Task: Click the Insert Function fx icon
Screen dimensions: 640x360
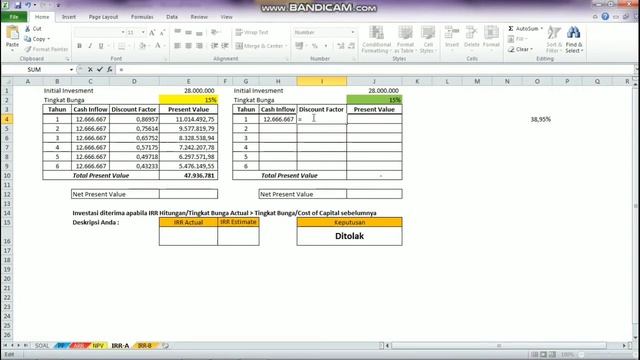Action: (x=110, y=70)
